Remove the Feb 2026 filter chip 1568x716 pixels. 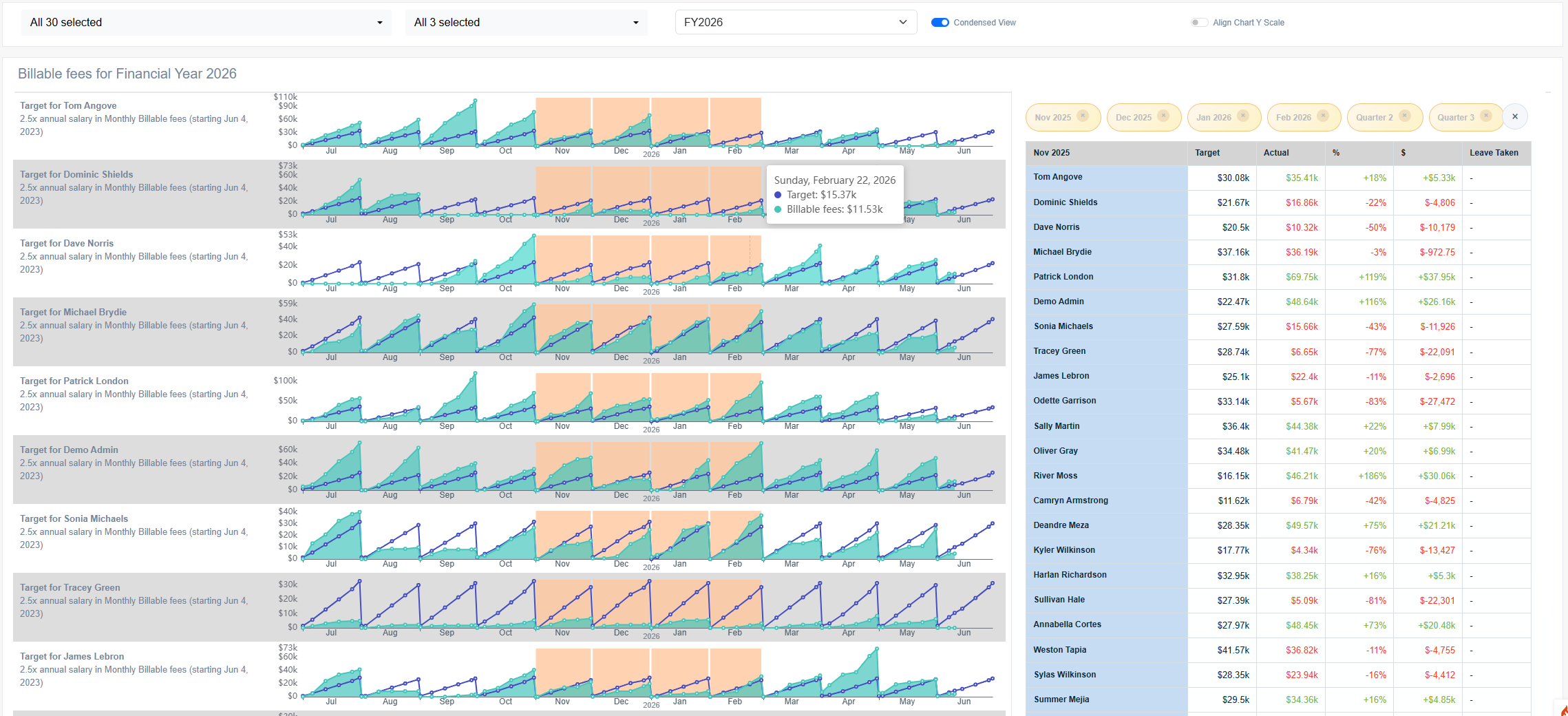coord(1323,116)
